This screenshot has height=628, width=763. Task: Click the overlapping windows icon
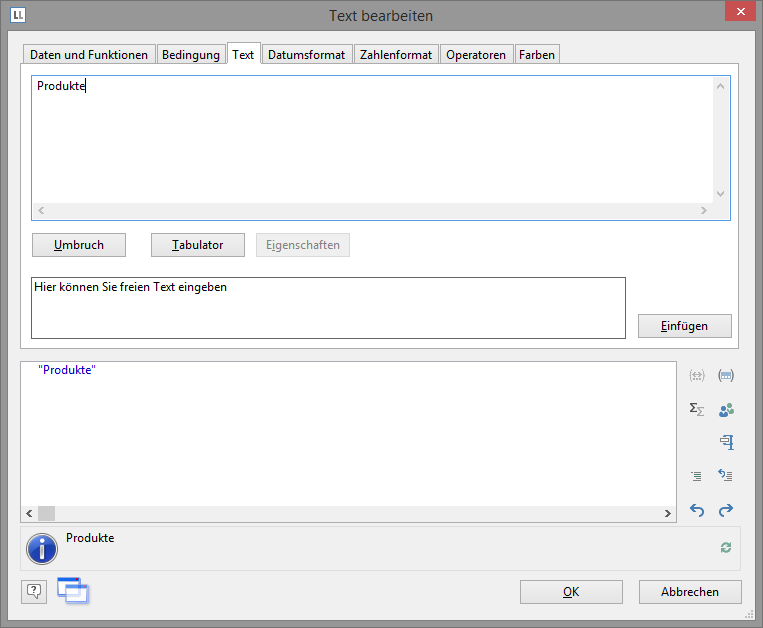pos(72,591)
